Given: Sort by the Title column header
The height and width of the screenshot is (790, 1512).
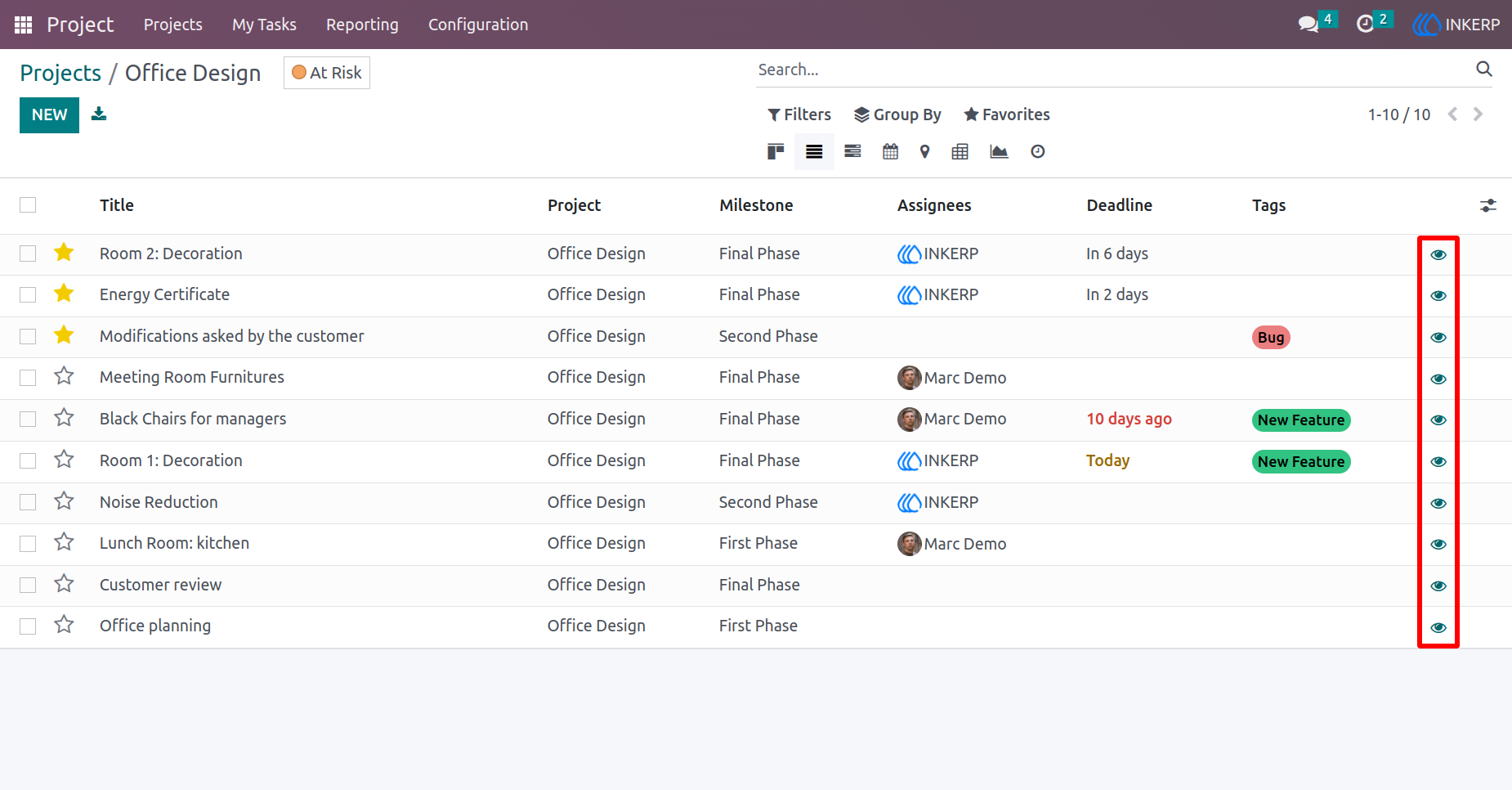Looking at the screenshot, I should click(x=117, y=205).
